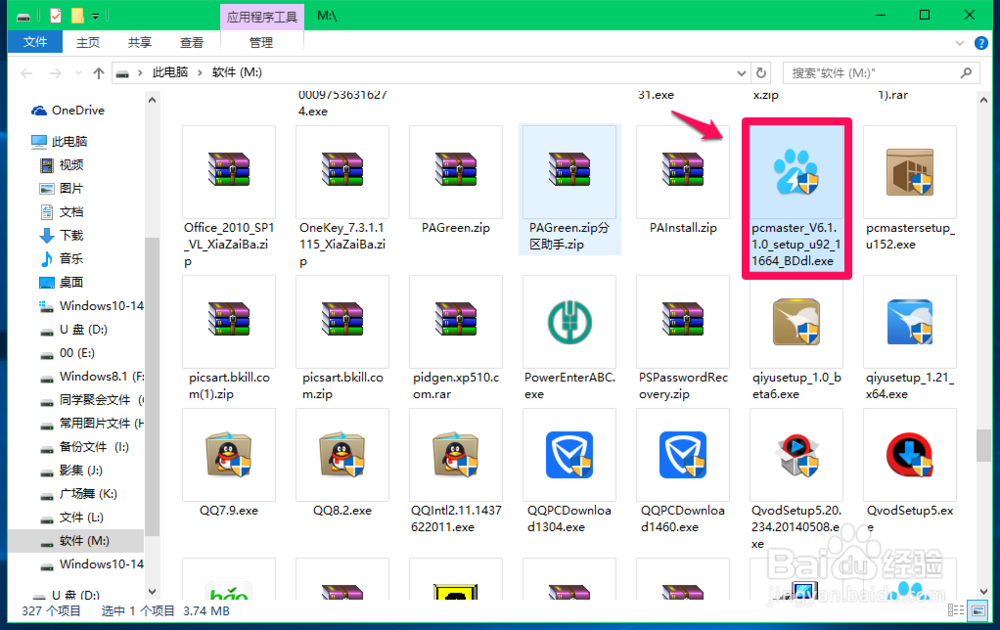Open the 主页 ribbon tab
Image resolution: width=1000 pixels, height=630 pixels.
pos(88,43)
